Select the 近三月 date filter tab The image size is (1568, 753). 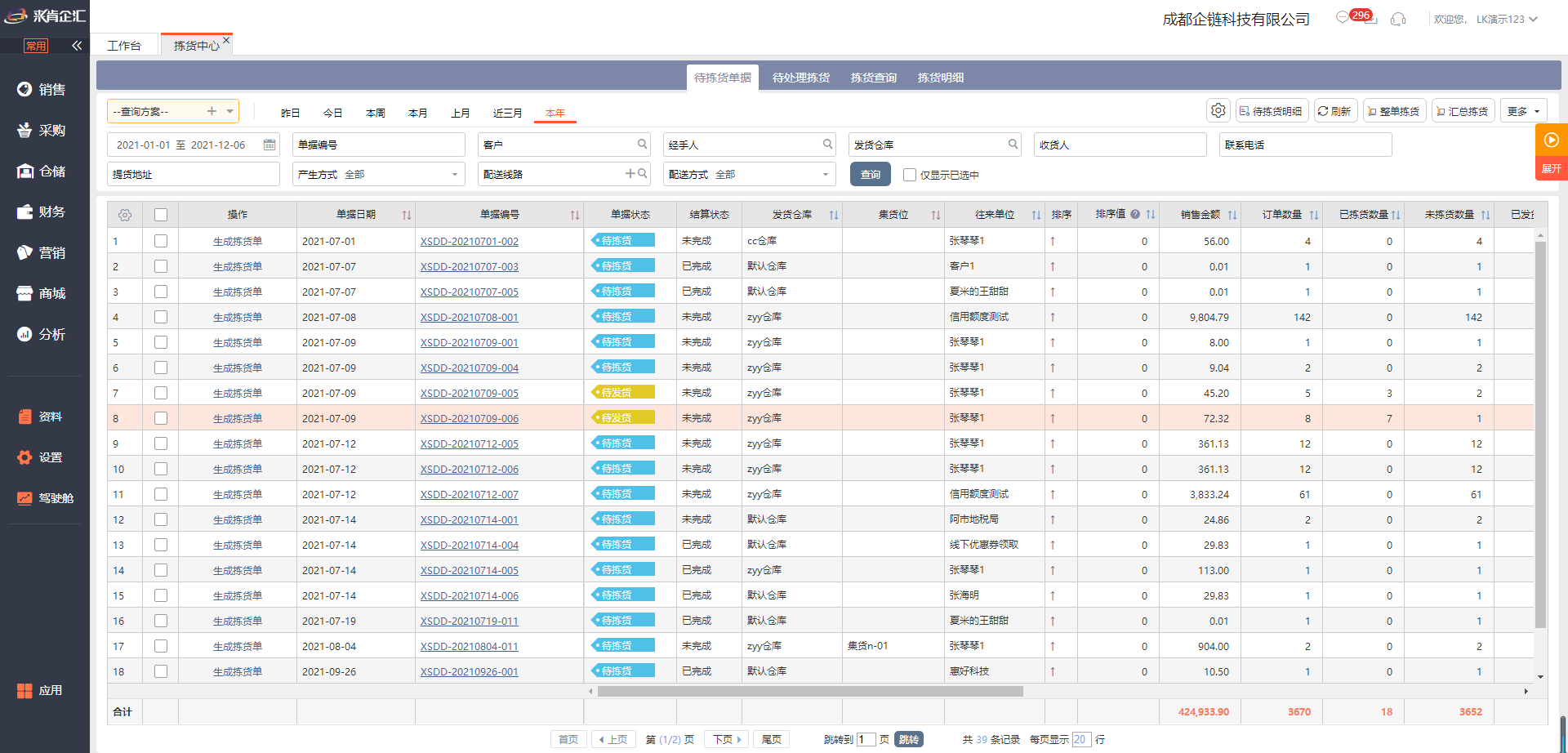(507, 113)
